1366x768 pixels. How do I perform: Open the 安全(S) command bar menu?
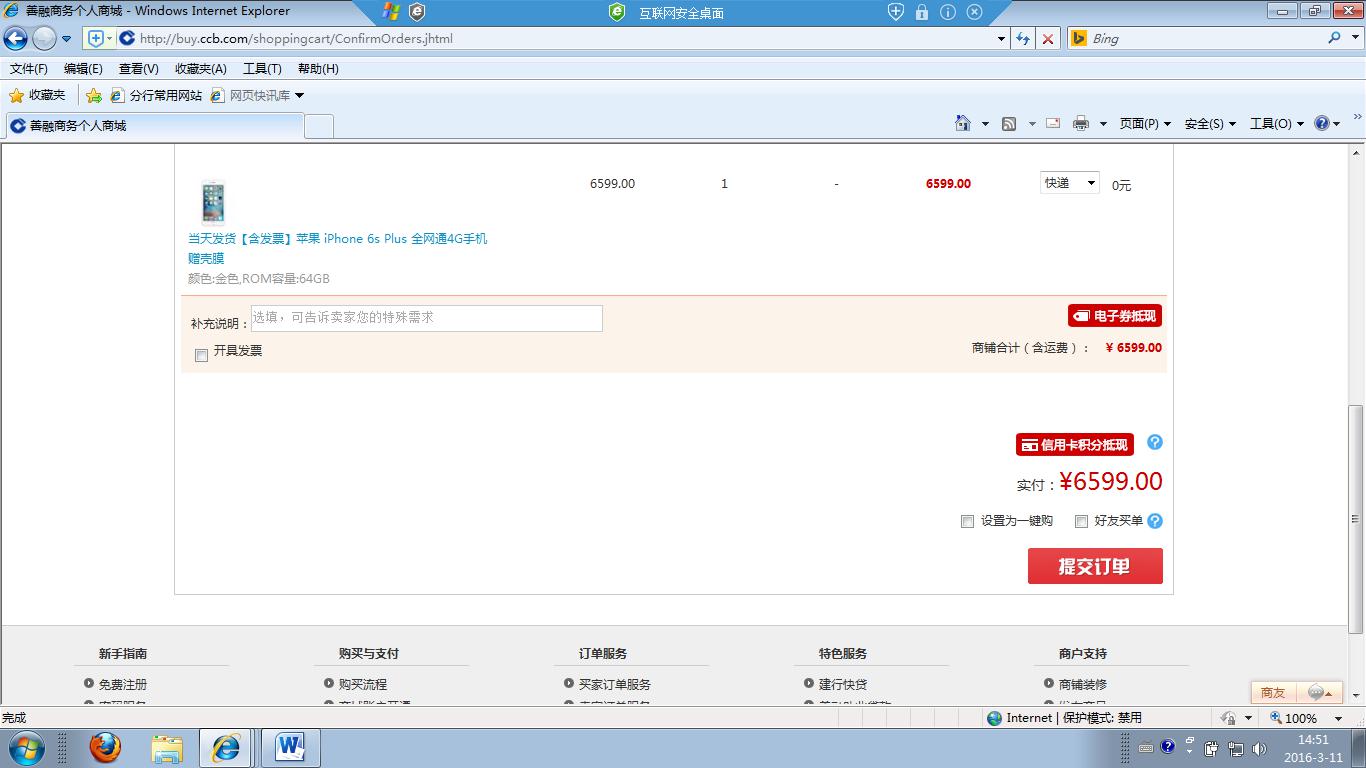point(1210,123)
